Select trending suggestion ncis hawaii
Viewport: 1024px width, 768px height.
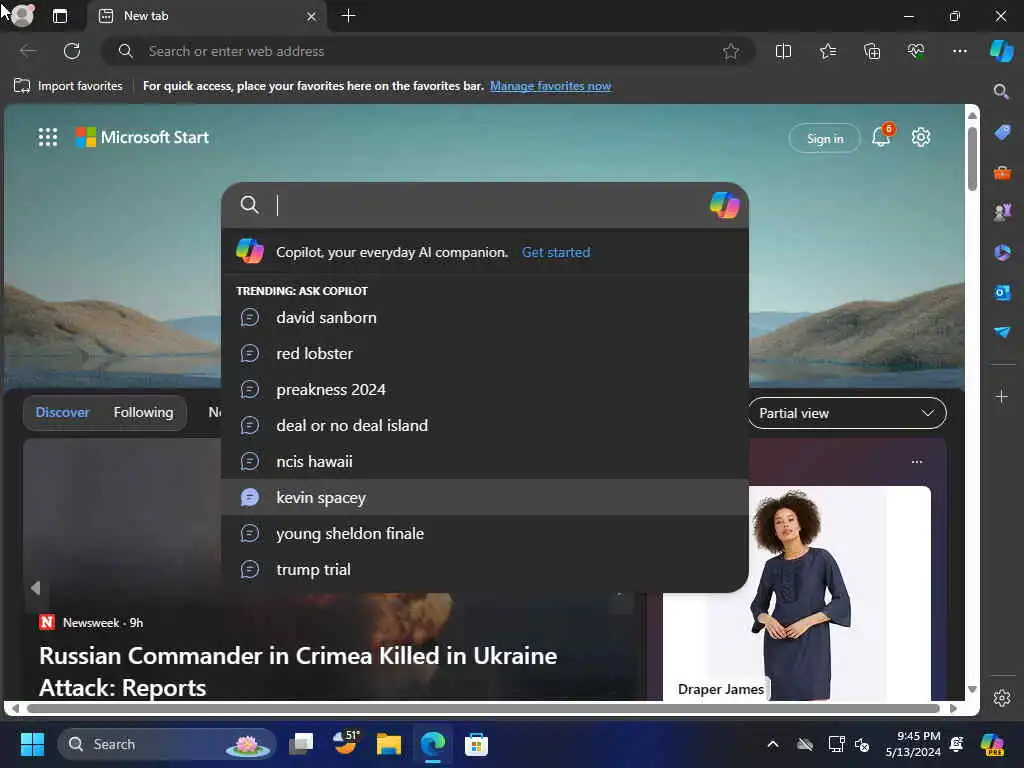pos(485,461)
